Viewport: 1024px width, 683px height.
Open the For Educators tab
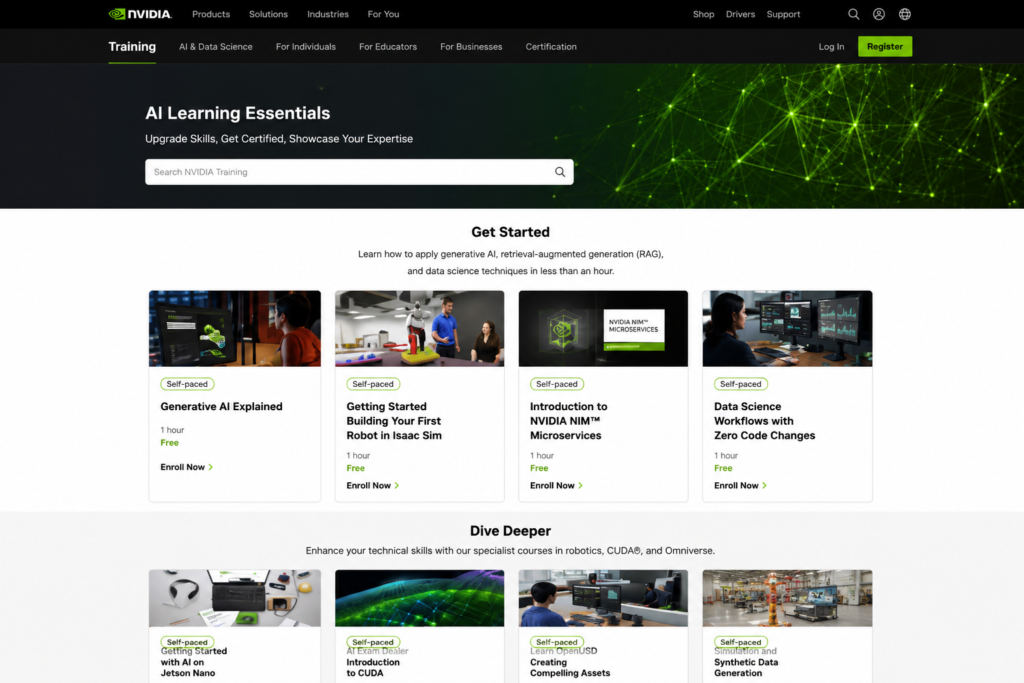pos(388,46)
